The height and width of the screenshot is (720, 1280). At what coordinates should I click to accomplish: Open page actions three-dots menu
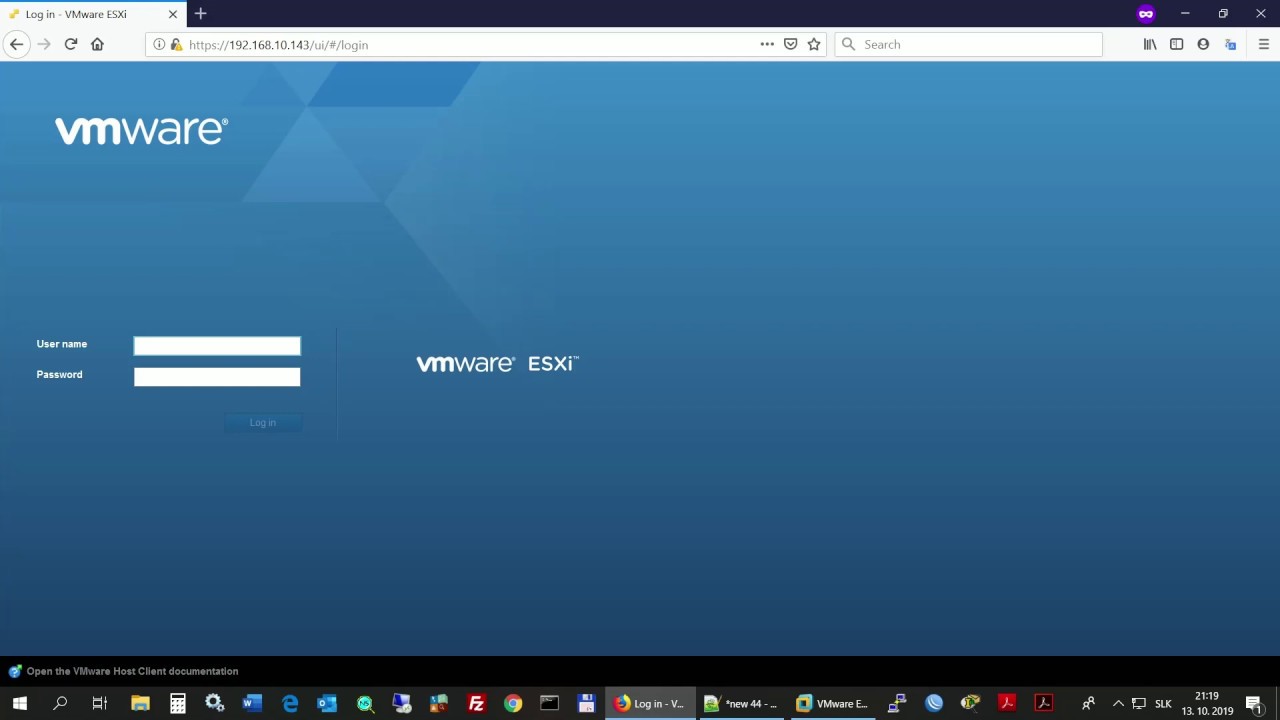(767, 44)
